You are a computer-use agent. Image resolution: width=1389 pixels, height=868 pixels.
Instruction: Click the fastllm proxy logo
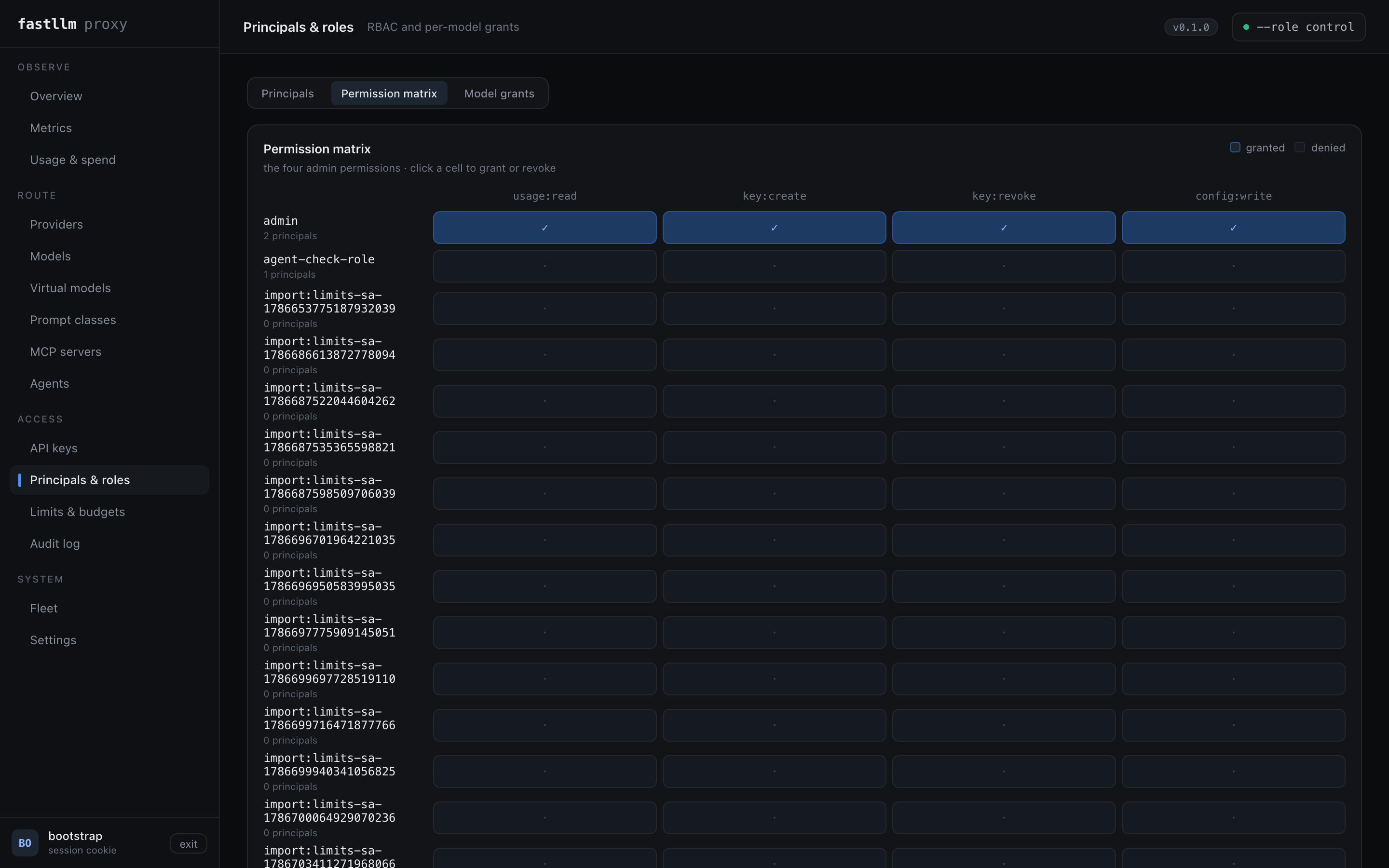click(72, 24)
